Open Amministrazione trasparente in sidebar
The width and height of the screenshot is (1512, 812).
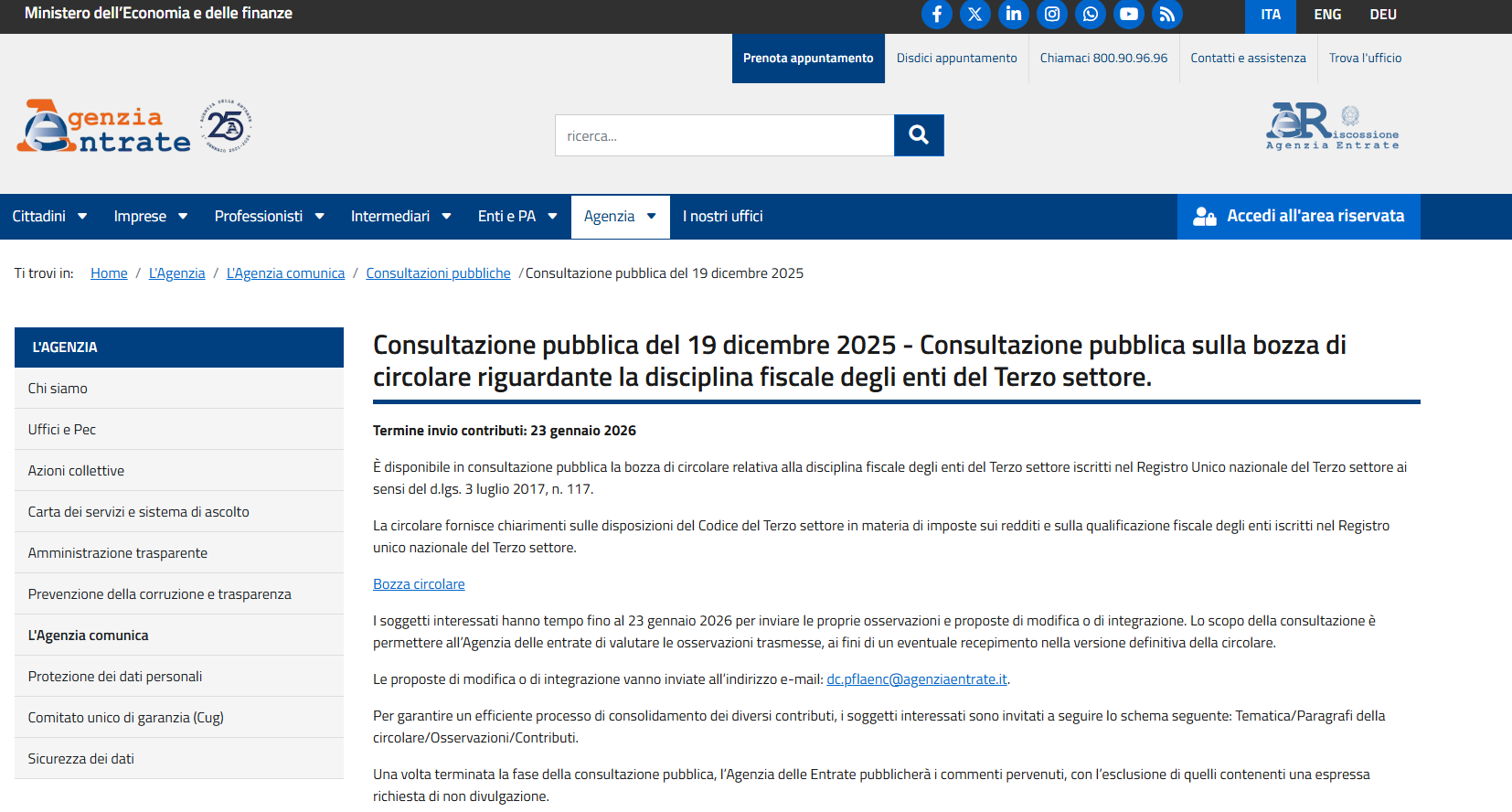118,553
